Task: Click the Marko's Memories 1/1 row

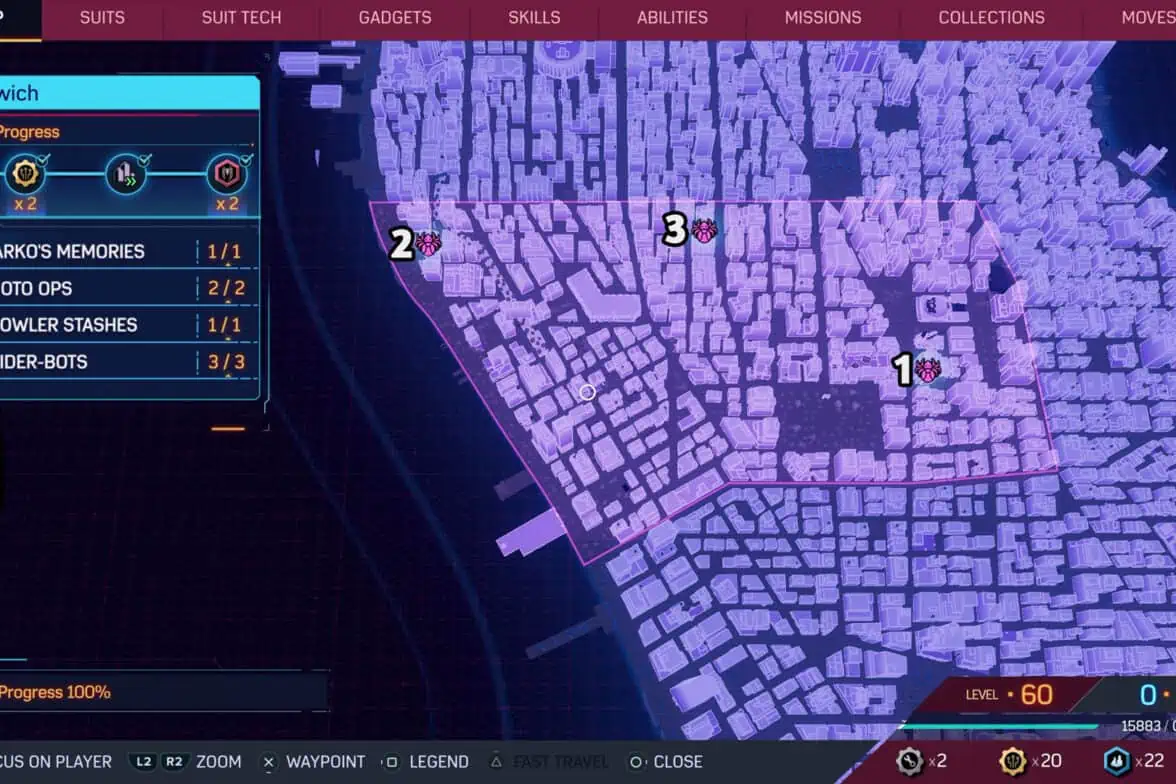Action: (x=129, y=251)
